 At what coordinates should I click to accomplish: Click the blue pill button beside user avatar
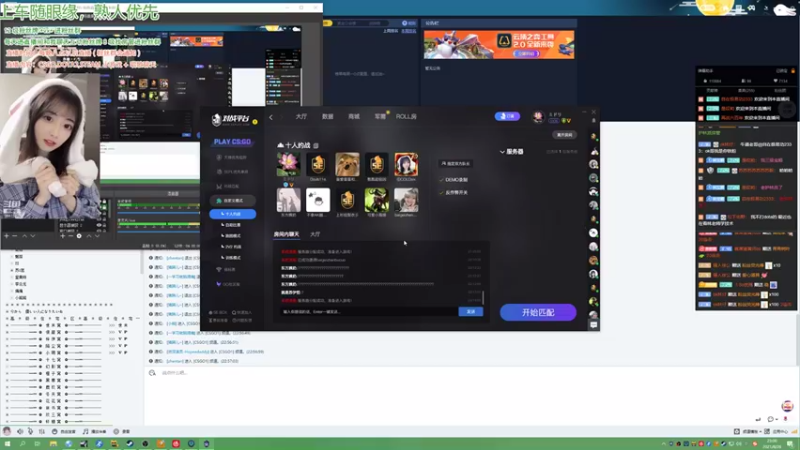pos(507,116)
